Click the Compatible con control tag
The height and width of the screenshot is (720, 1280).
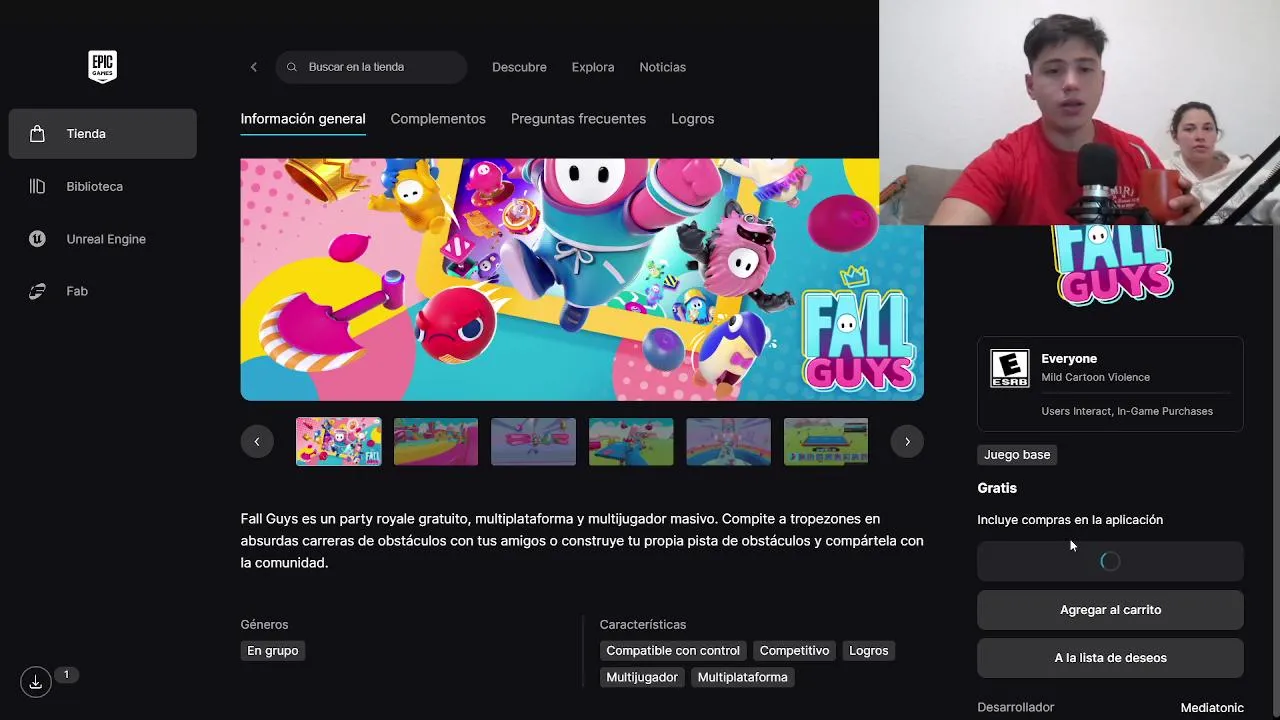673,650
